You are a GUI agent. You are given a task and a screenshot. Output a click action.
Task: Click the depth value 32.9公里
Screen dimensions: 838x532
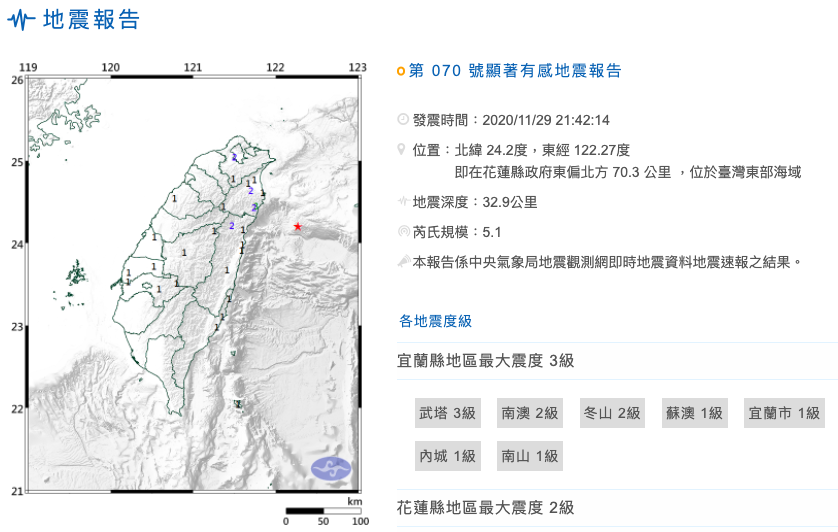pyautogui.click(x=510, y=202)
